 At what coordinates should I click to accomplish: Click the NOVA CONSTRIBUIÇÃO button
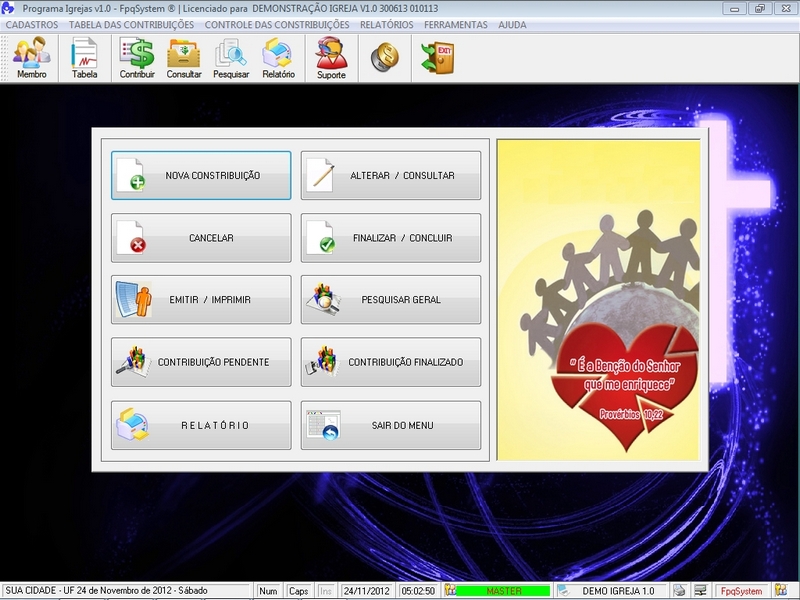point(201,175)
